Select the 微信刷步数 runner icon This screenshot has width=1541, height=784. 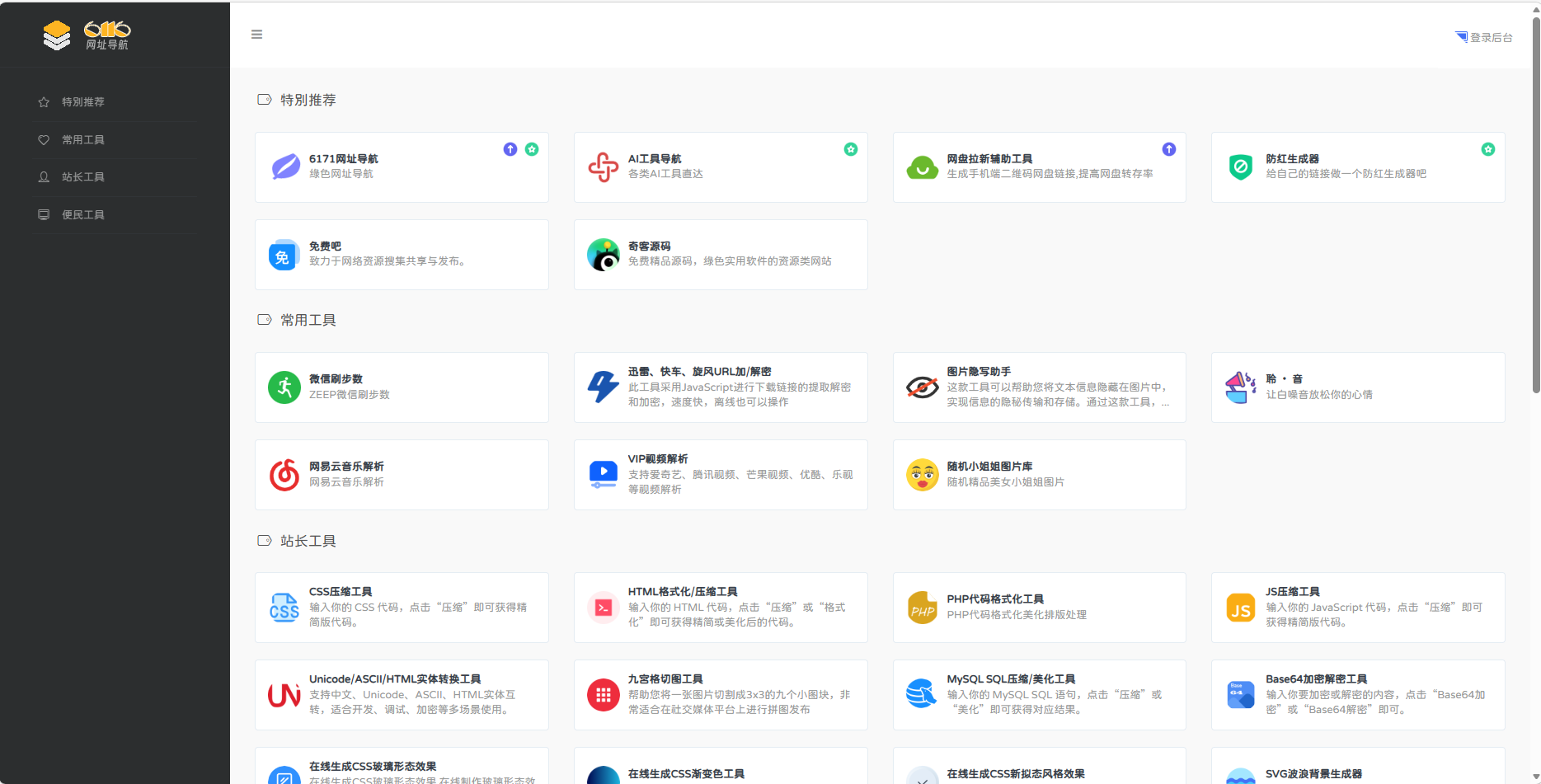tap(284, 387)
